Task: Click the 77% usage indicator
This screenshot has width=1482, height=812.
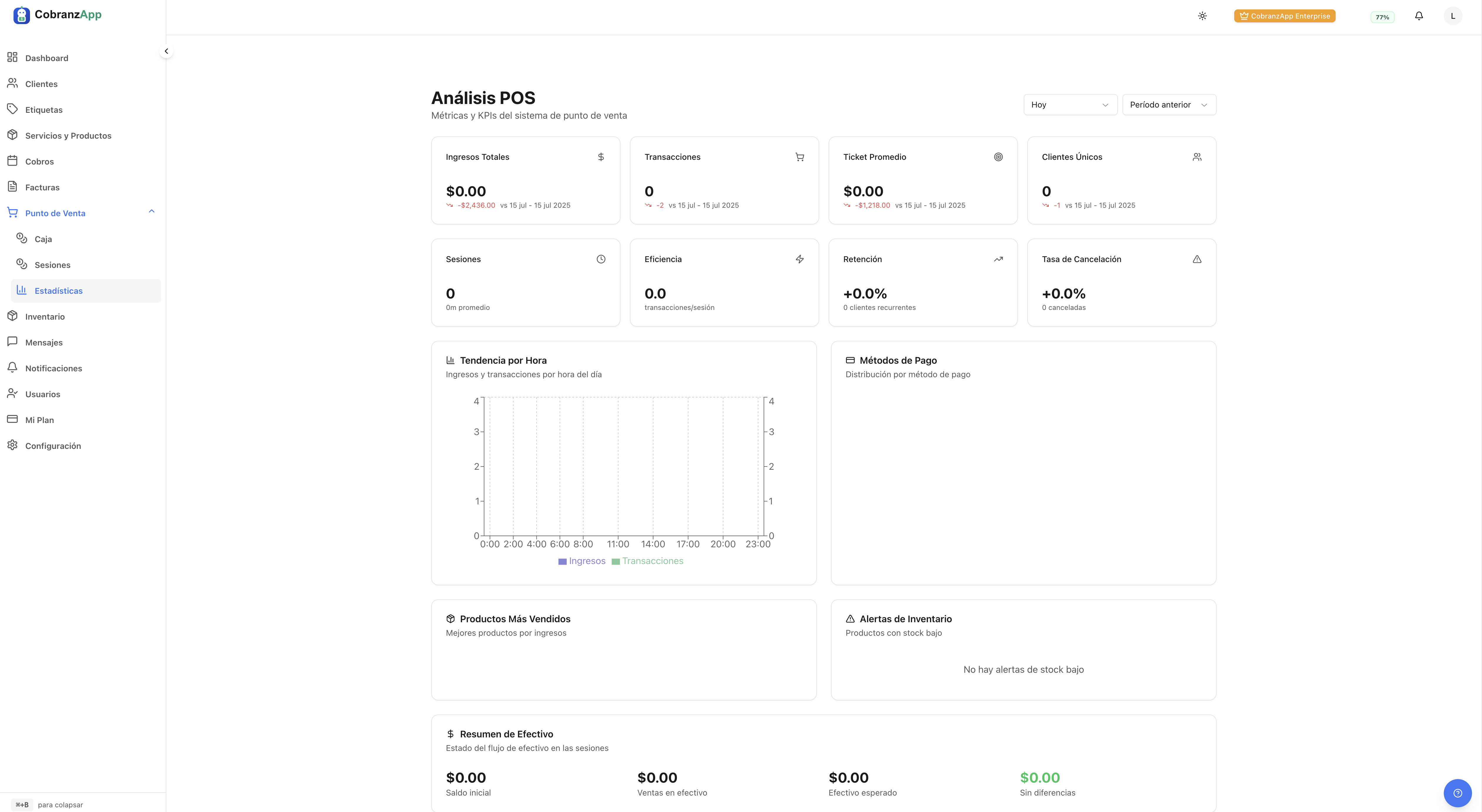Action: click(x=1382, y=17)
